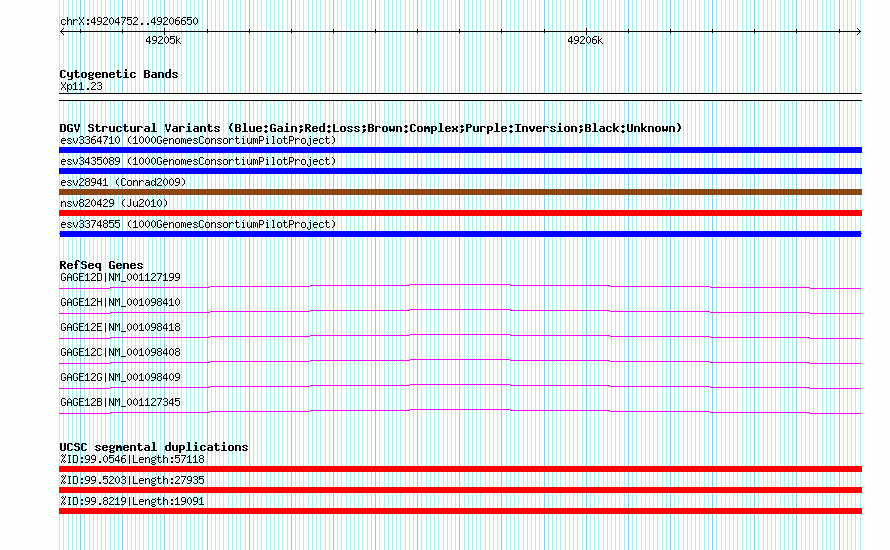Click gene label GAGE12H|NM_001098410

pyautogui.click(x=120, y=303)
